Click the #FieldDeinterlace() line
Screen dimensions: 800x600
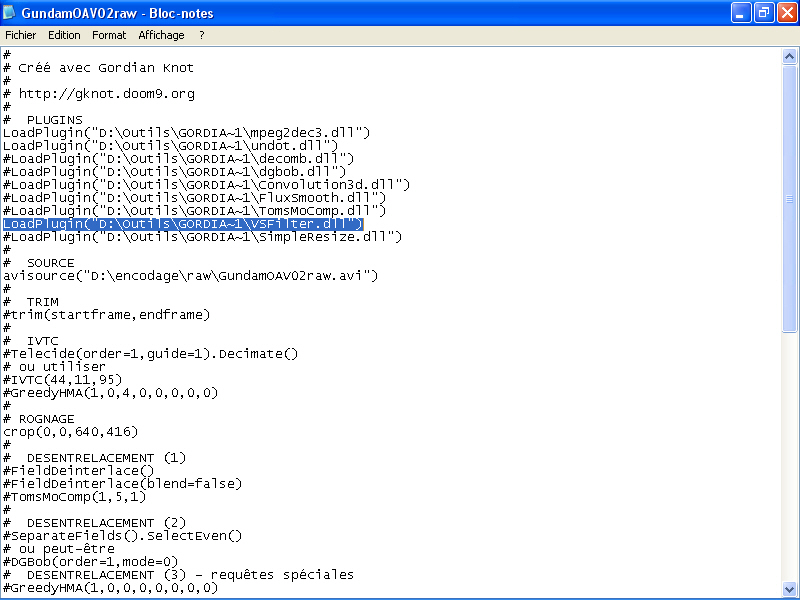point(79,471)
